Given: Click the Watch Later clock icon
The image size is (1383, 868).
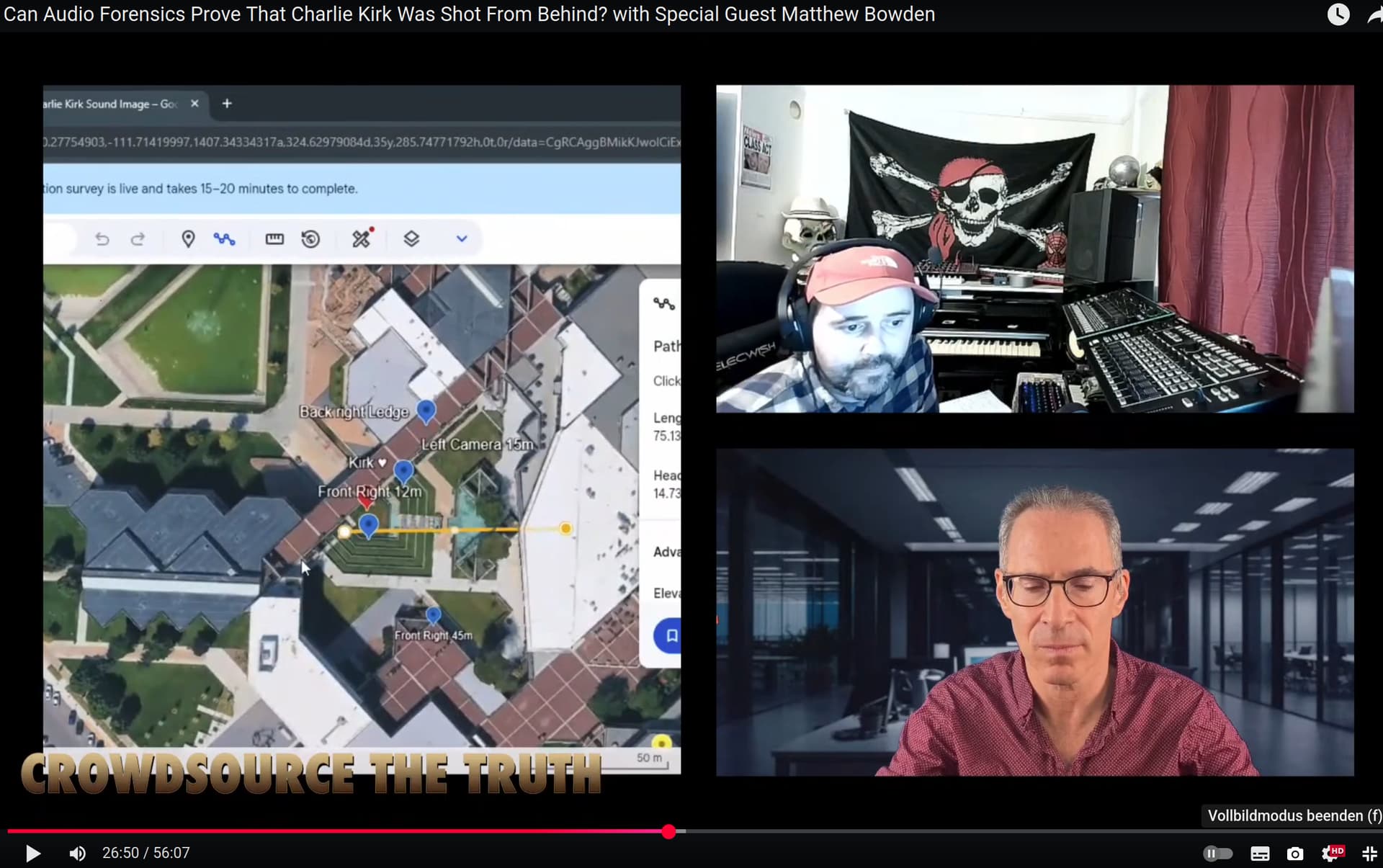Looking at the screenshot, I should tap(1338, 14).
